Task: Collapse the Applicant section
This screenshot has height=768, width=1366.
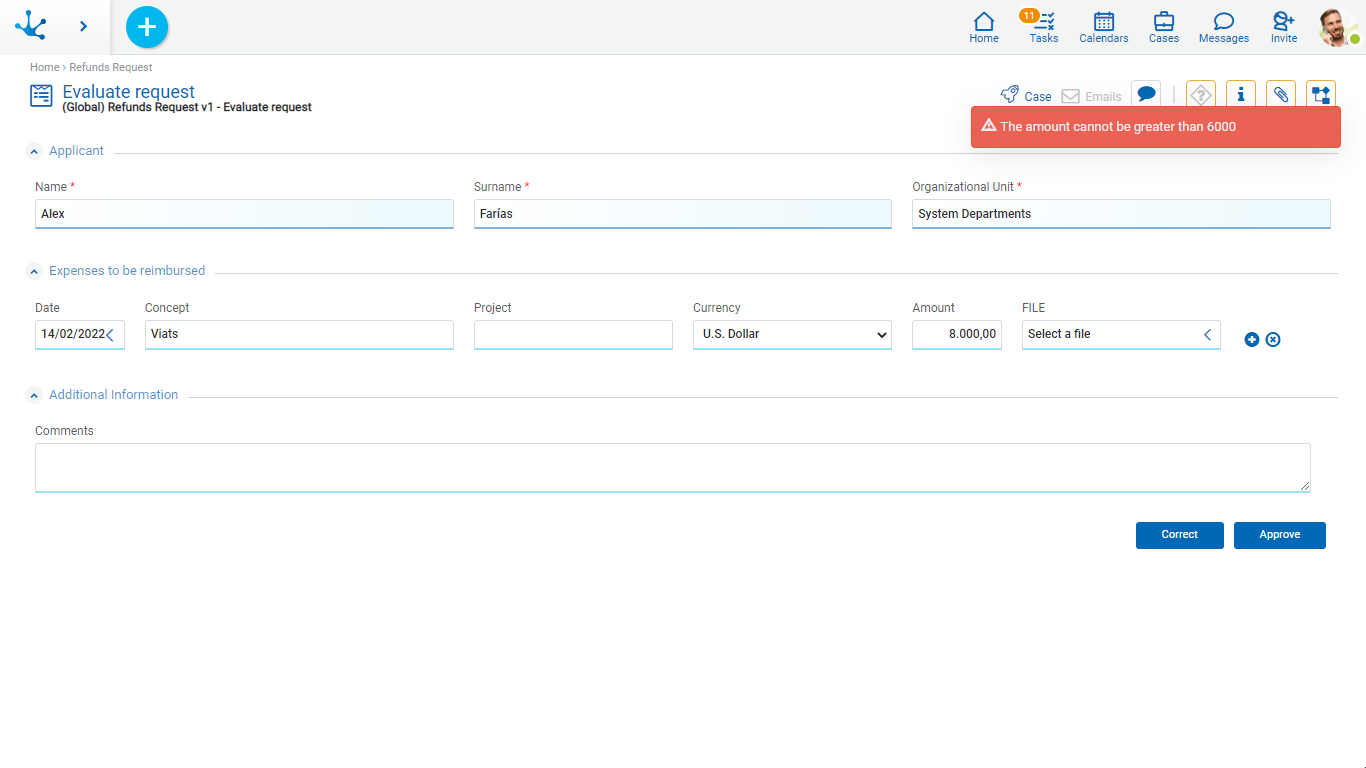Action: tap(34, 151)
